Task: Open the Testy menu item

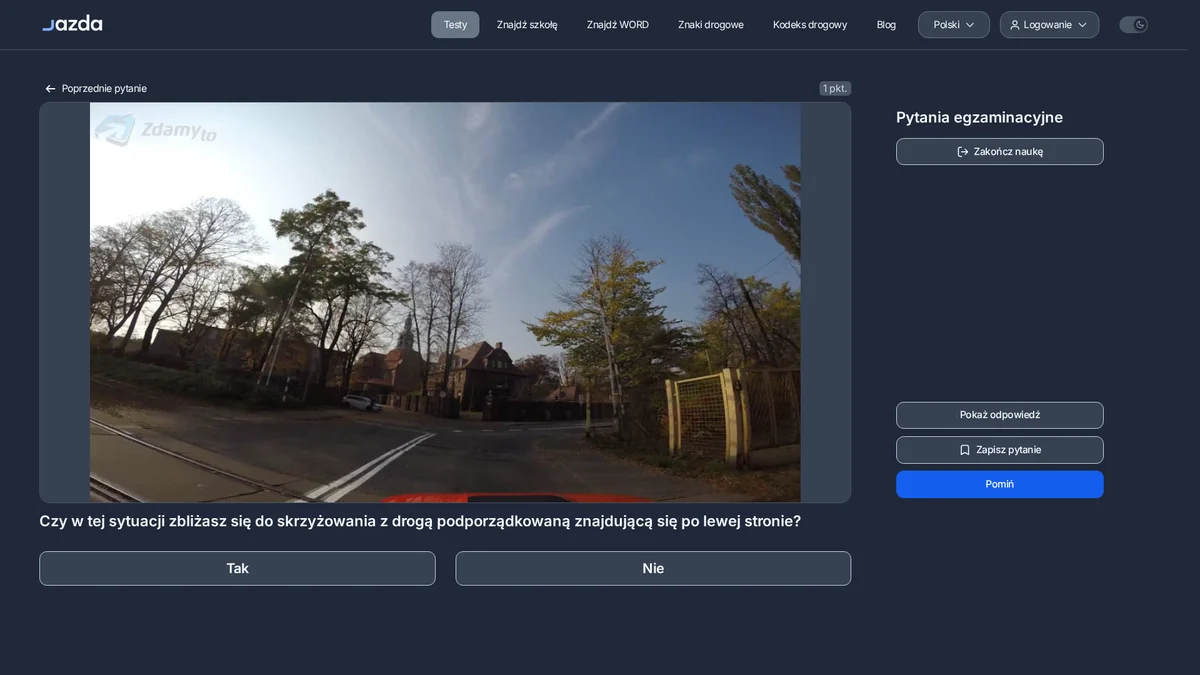Action: (455, 25)
